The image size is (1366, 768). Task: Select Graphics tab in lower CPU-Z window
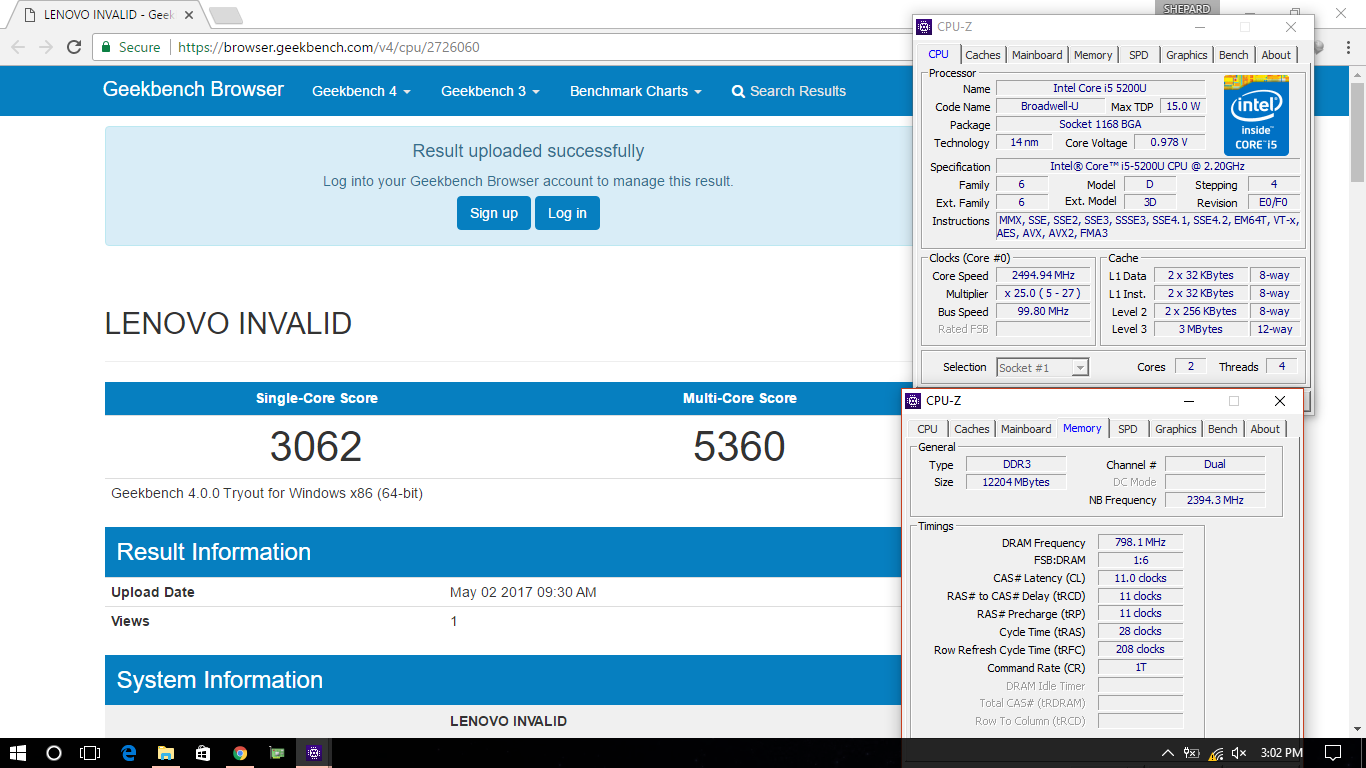click(x=1176, y=429)
